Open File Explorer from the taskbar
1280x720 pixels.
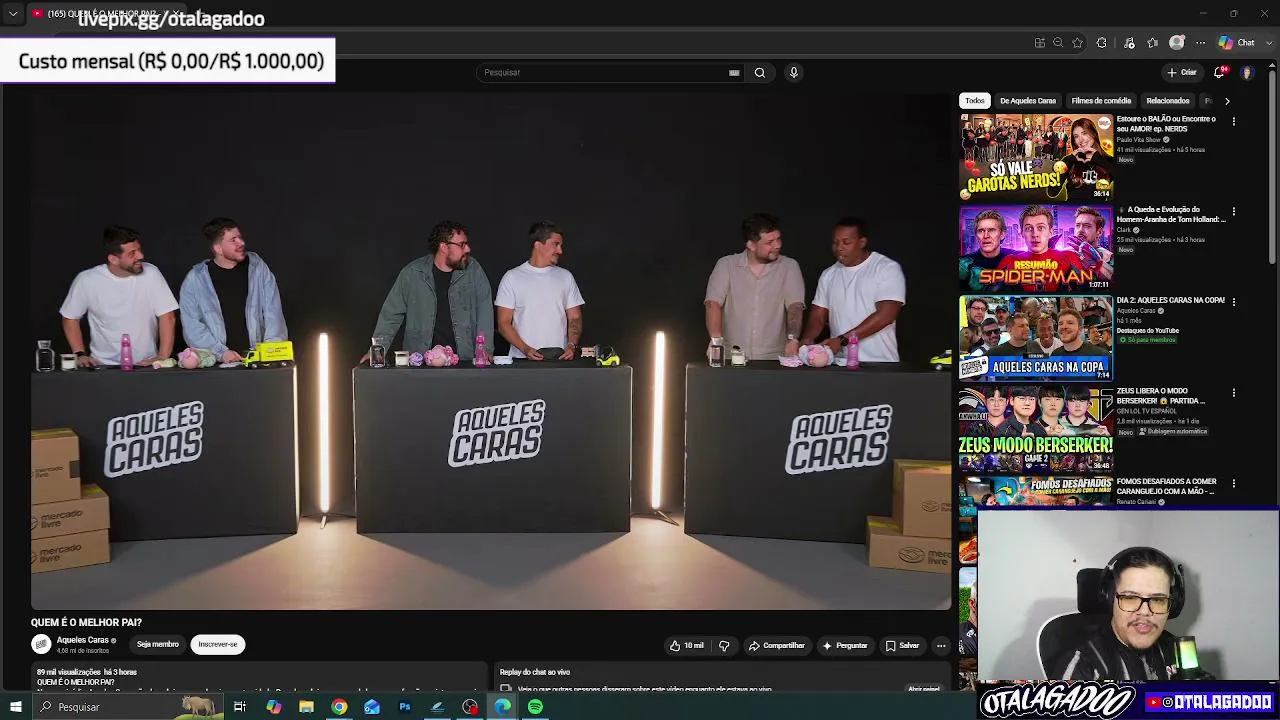[x=306, y=707]
